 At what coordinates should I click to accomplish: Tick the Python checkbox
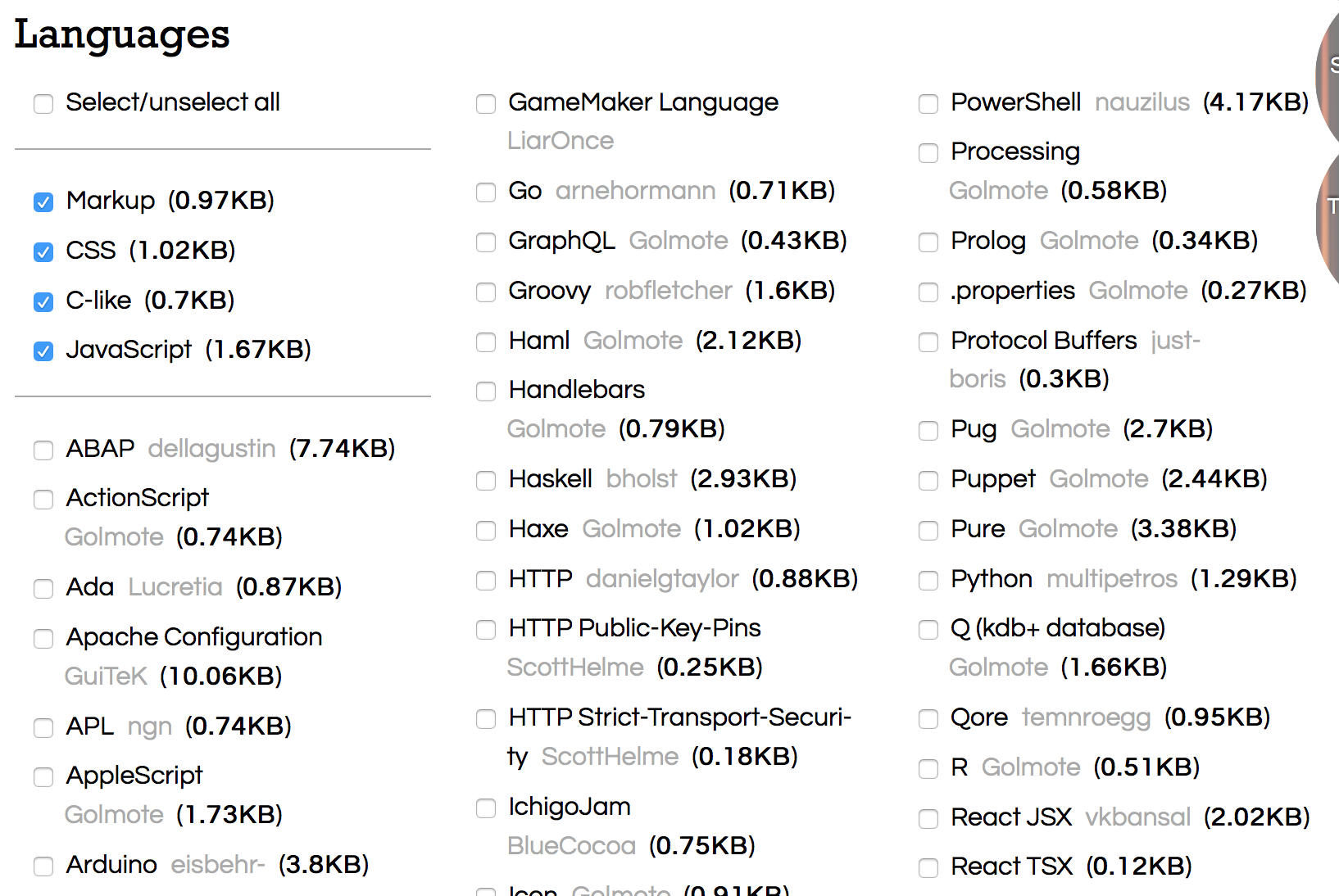click(x=928, y=581)
